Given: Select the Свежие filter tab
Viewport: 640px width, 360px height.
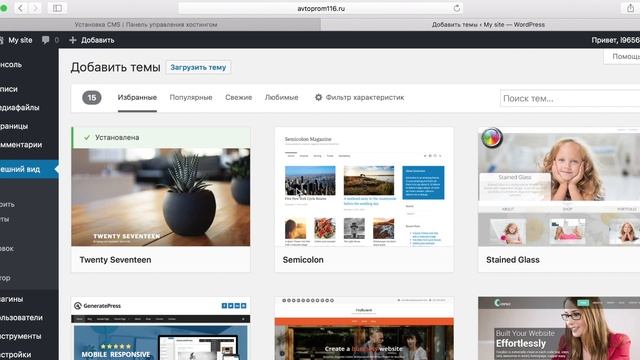Looking at the screenshot, I should (x=238, y=98).
